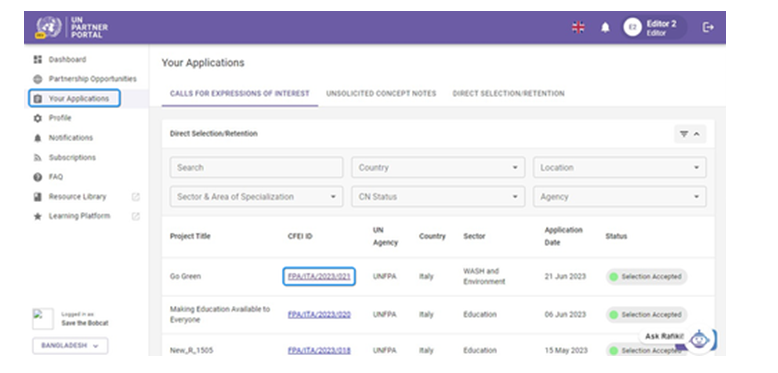Open CFEI link FPA/ITA/2023/018
The width and height of the screenshot is (778, 373).
click(319, 351)
